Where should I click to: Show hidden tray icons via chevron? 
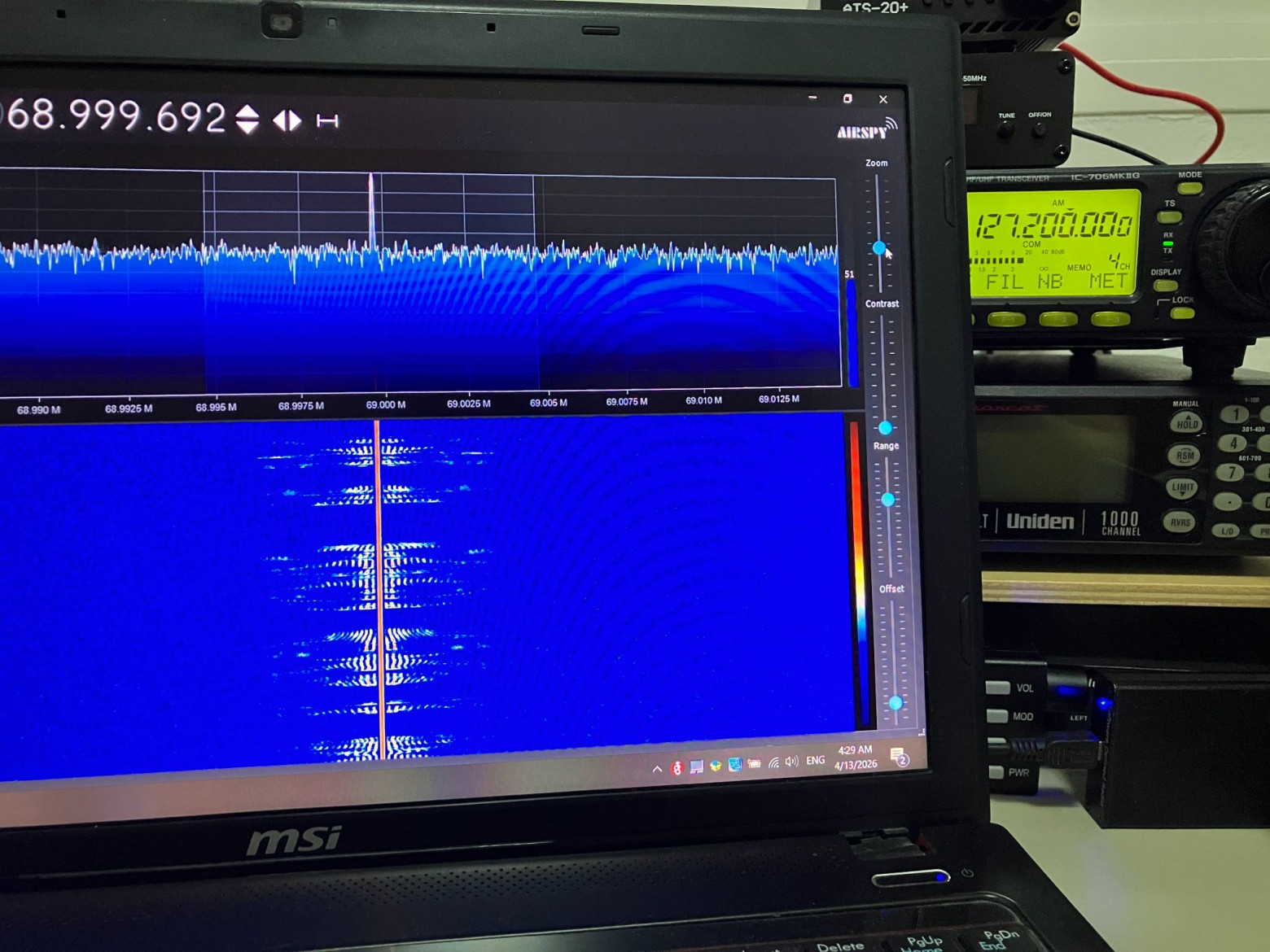657,769
